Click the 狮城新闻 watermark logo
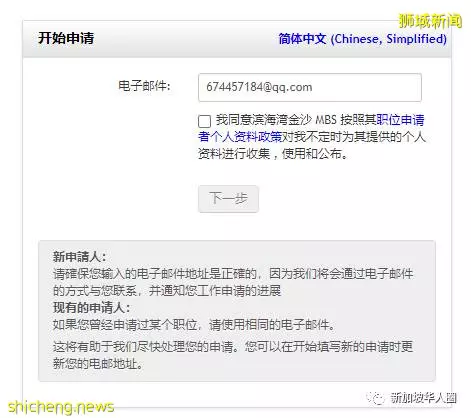This screenshot has height=418, width=471. [430, 21]
